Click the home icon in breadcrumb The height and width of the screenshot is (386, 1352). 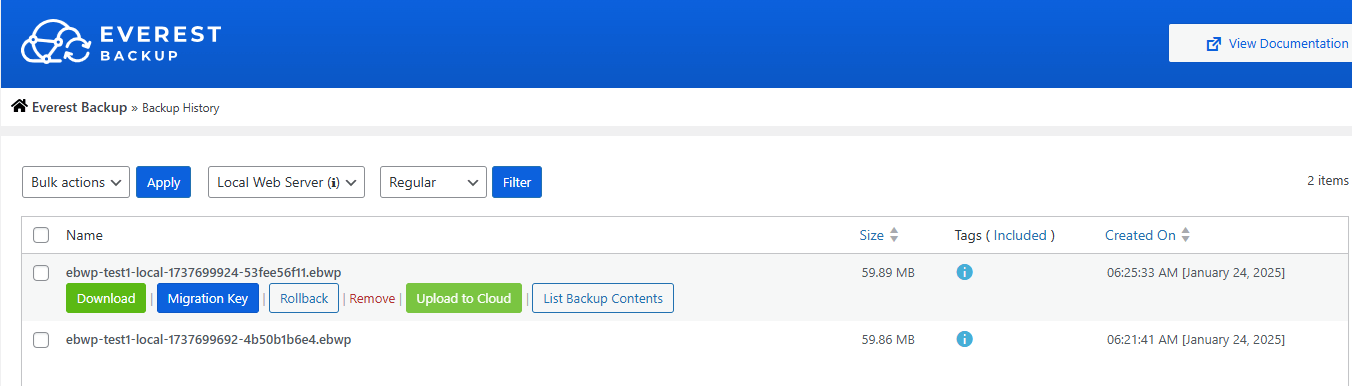[19, 106]
